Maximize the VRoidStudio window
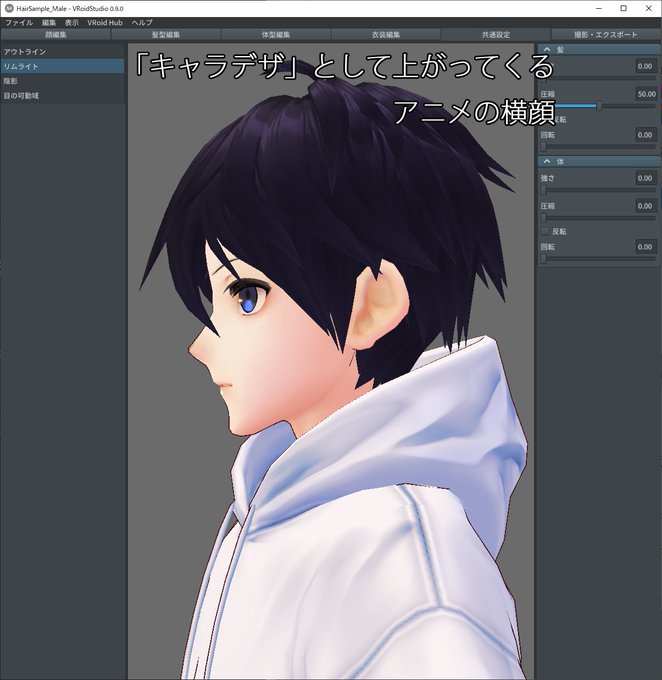The image size is (662, 680). pyautogui.click(x=624, y=8)
